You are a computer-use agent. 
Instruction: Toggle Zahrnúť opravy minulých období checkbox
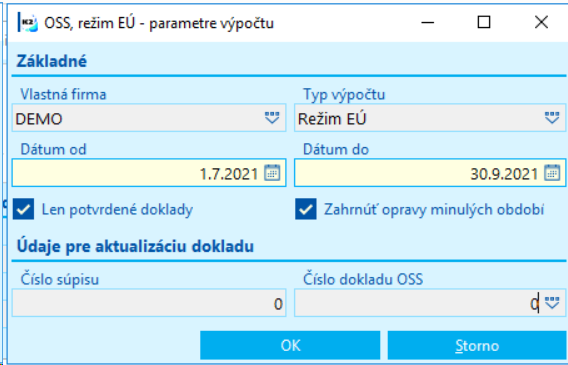pyautogui.click(x=306, y=209)
